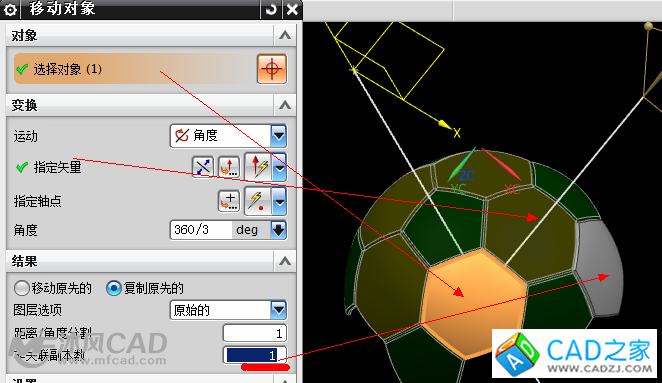Click the inferred point lightning icon

pos(258,201)
